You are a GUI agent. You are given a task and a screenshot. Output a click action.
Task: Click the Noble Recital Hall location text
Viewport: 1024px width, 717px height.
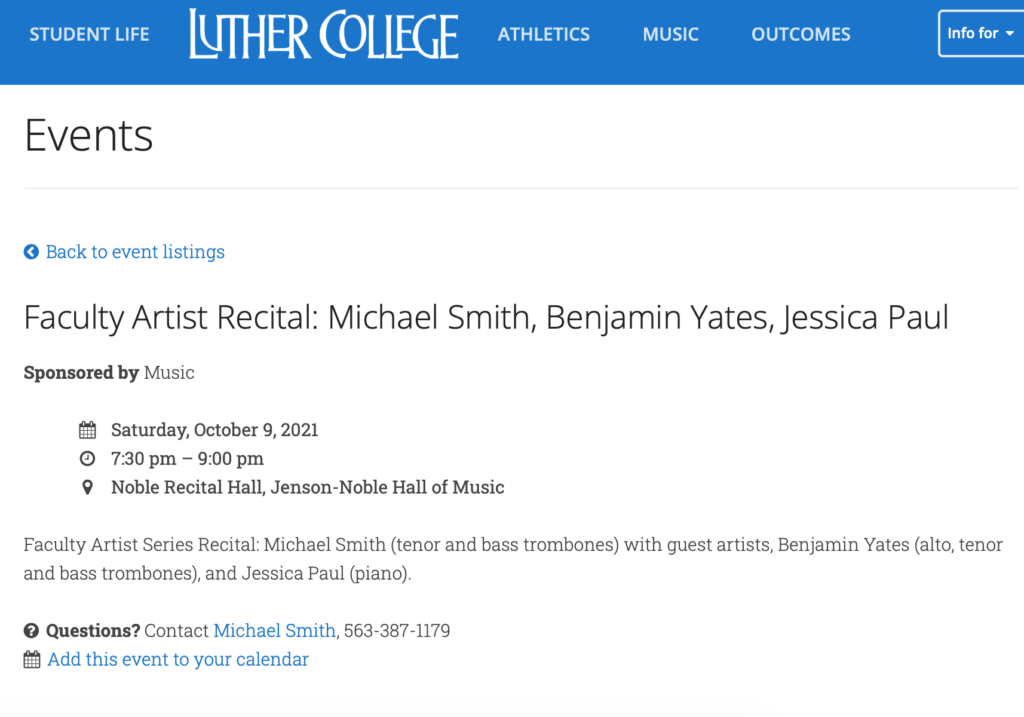coord(308,487)
